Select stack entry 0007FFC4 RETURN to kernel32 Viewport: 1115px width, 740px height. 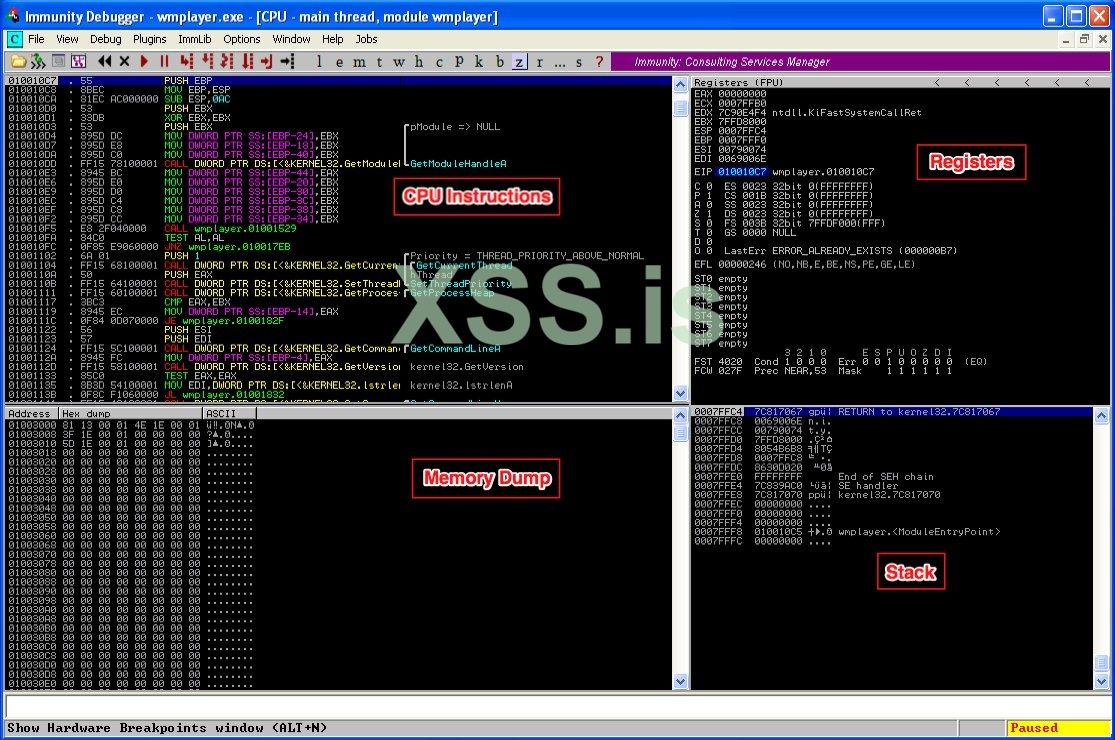892,412
